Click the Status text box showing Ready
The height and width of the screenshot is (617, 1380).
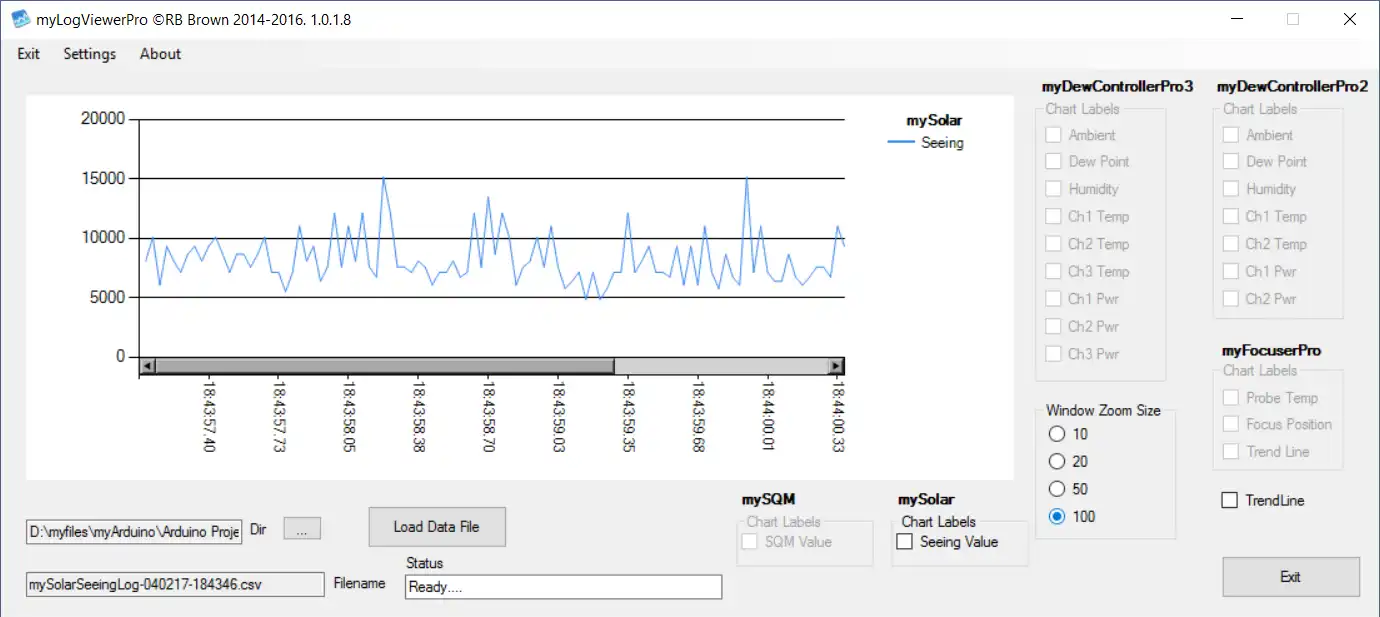pos(563,587)
